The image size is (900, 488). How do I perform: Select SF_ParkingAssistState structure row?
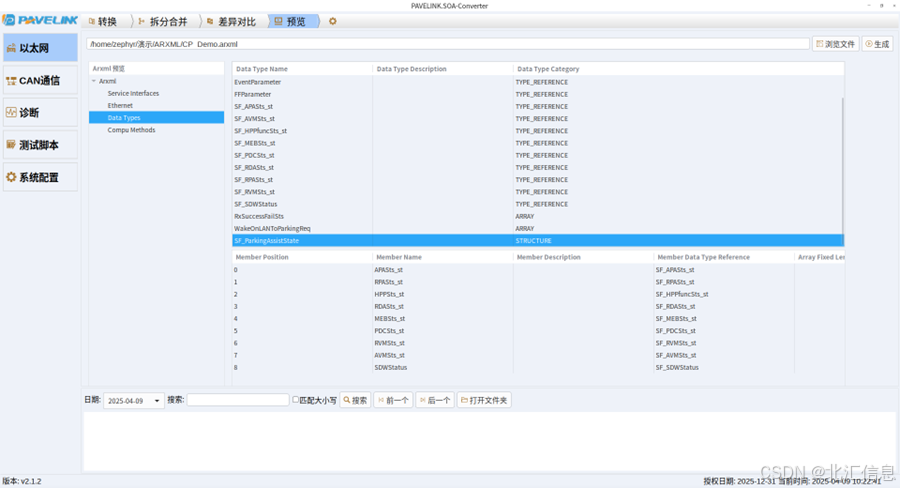click(538, 241)
